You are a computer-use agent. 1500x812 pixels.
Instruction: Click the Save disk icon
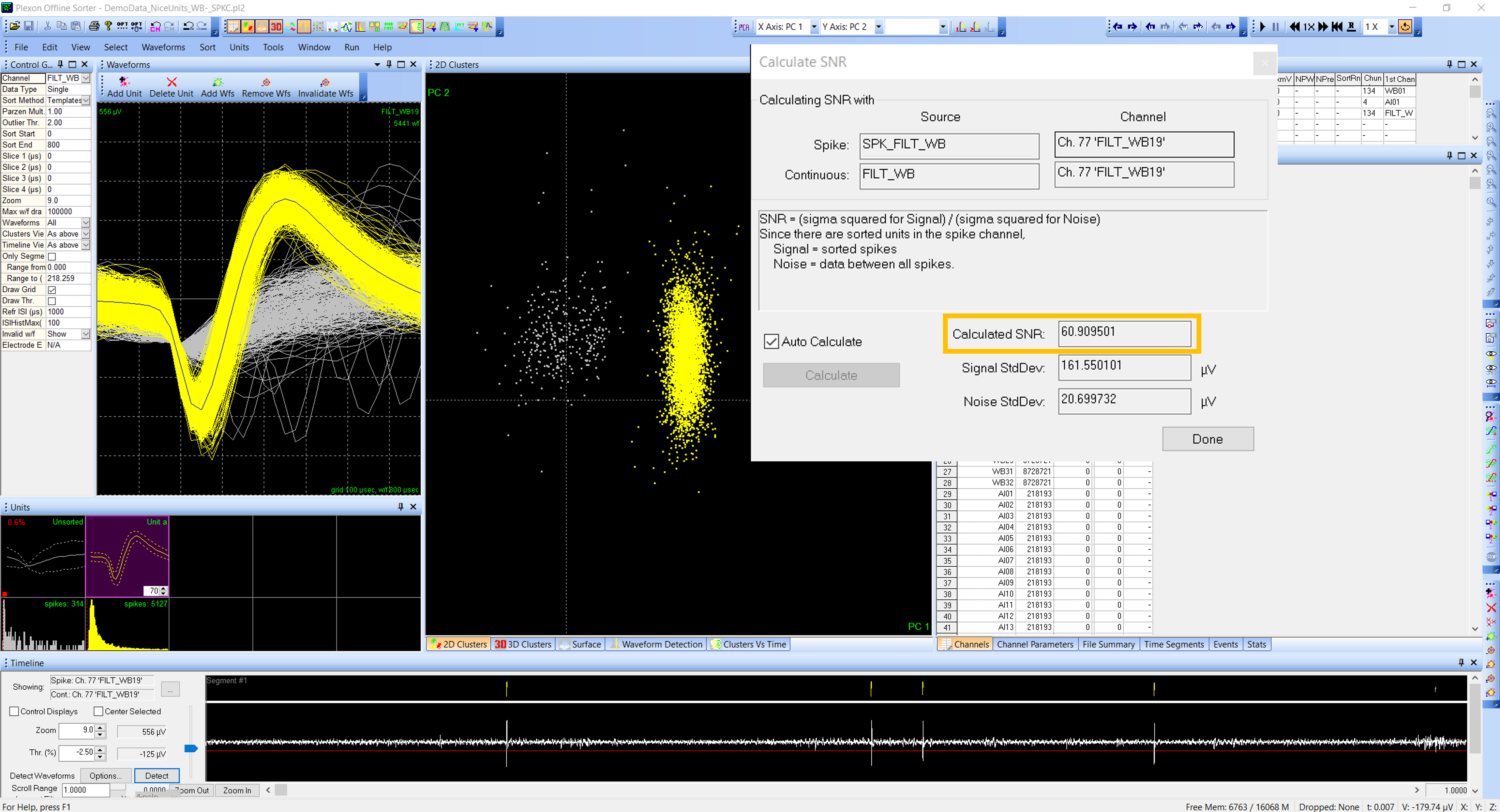point(29,26)
